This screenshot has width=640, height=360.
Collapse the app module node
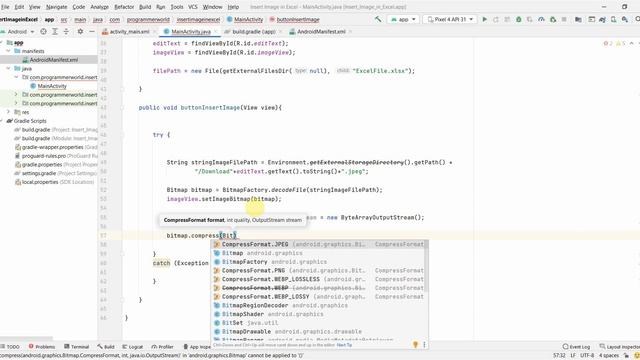coord(2,42)
